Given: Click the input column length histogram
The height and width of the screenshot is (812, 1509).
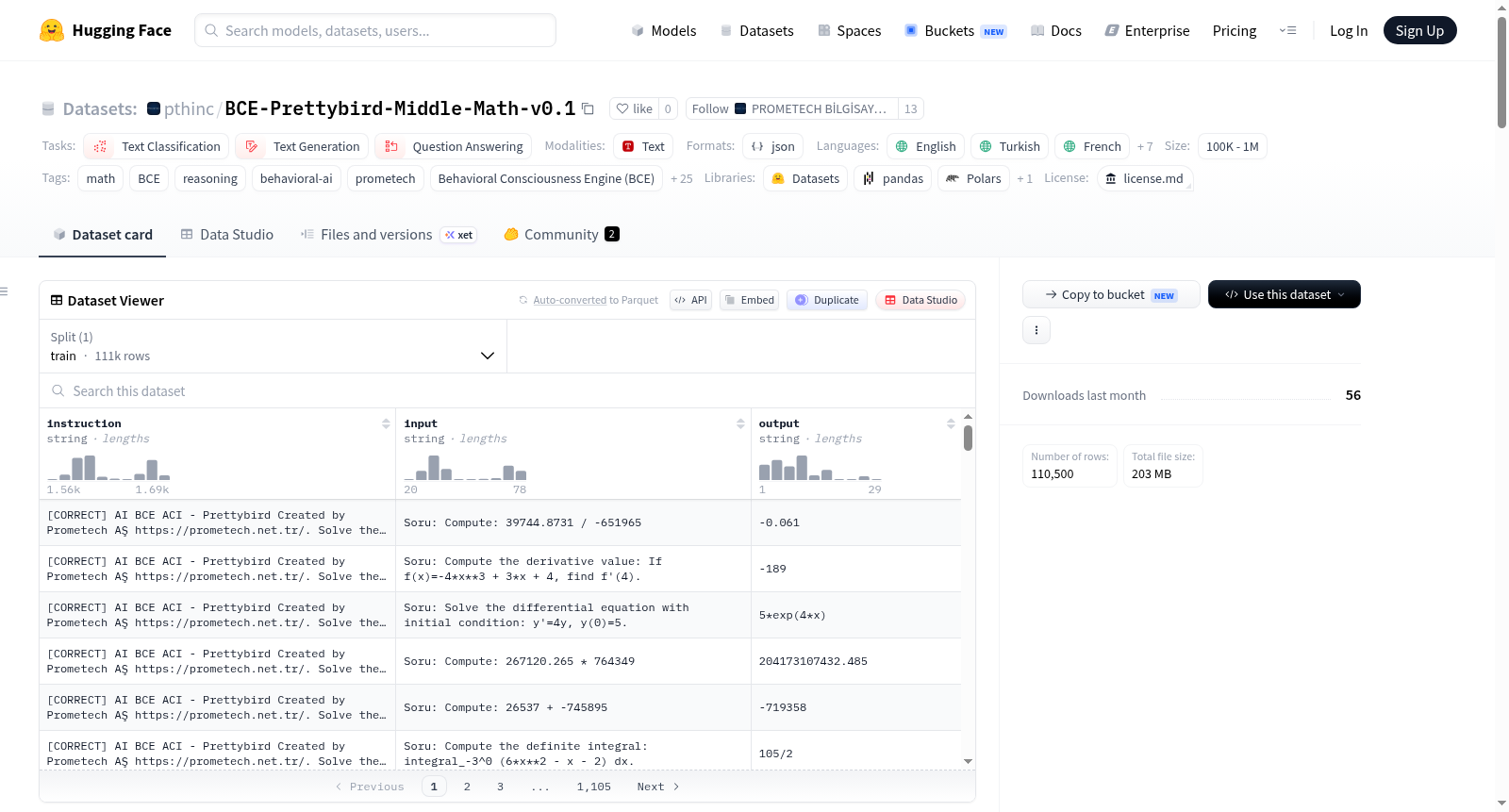Looking at the screenshot, I should 465,469.
